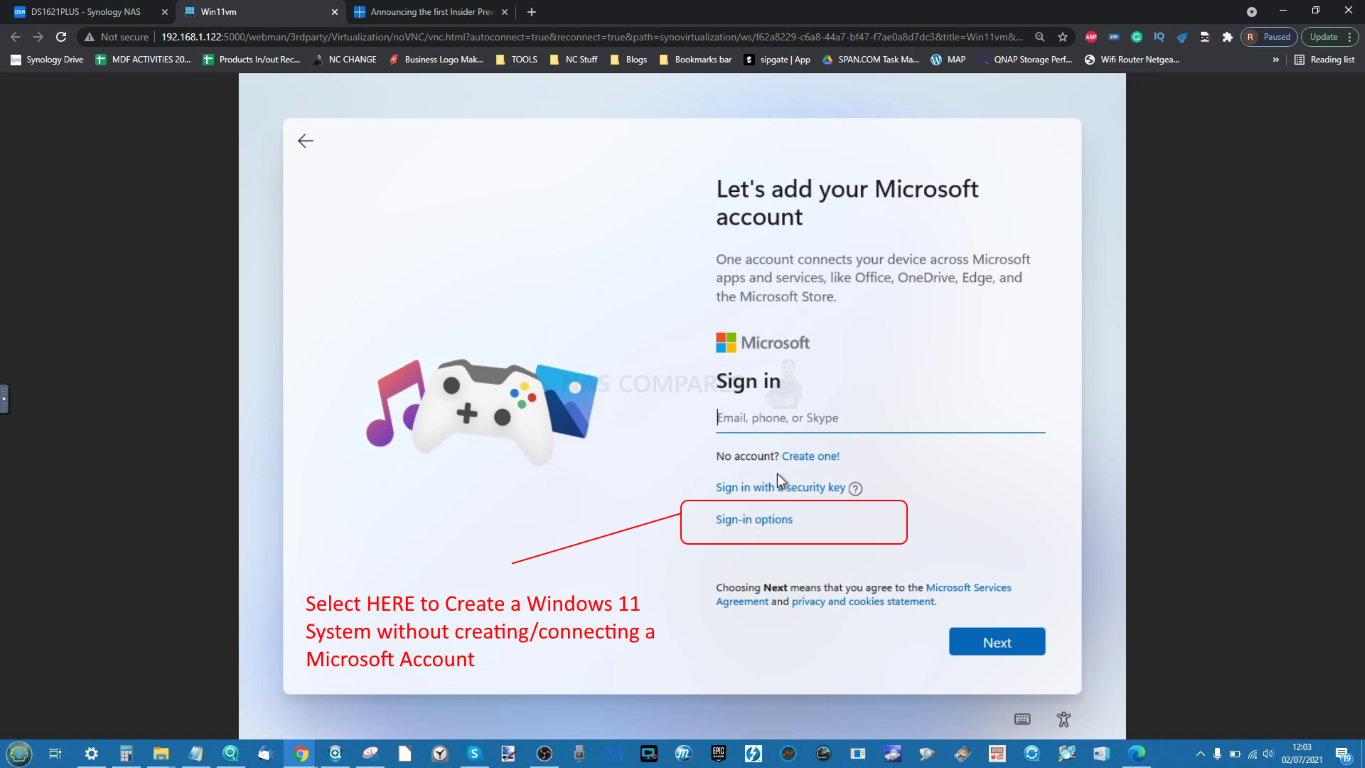This screenshot has width=1365, height=768.
Task: Click the zoom magnifier in the address bar
Action: coord(1040,37)
